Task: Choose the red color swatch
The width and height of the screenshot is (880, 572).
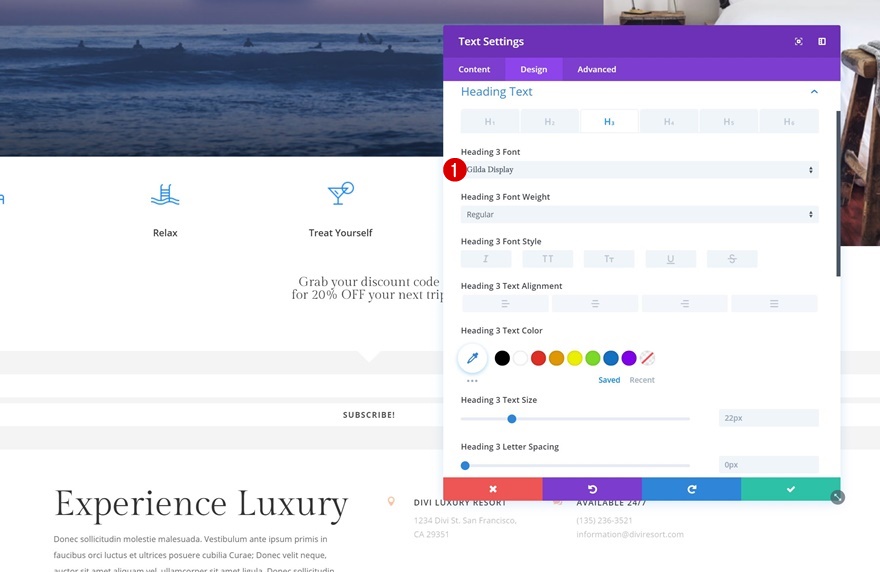Action: pos(538,358)
